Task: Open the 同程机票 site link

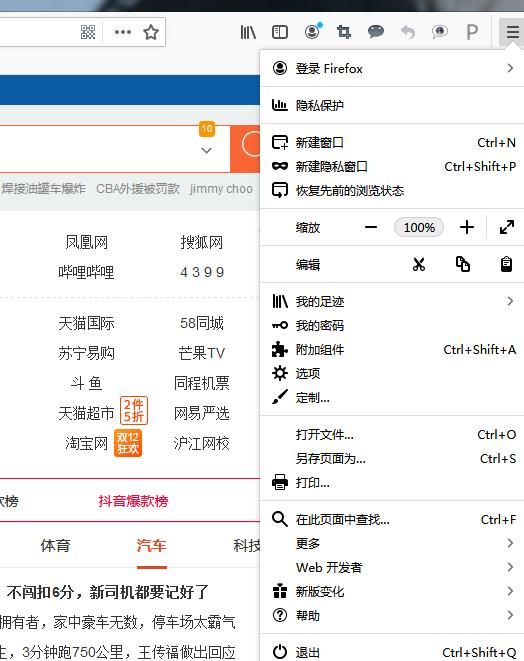Action: coord(202,383)
